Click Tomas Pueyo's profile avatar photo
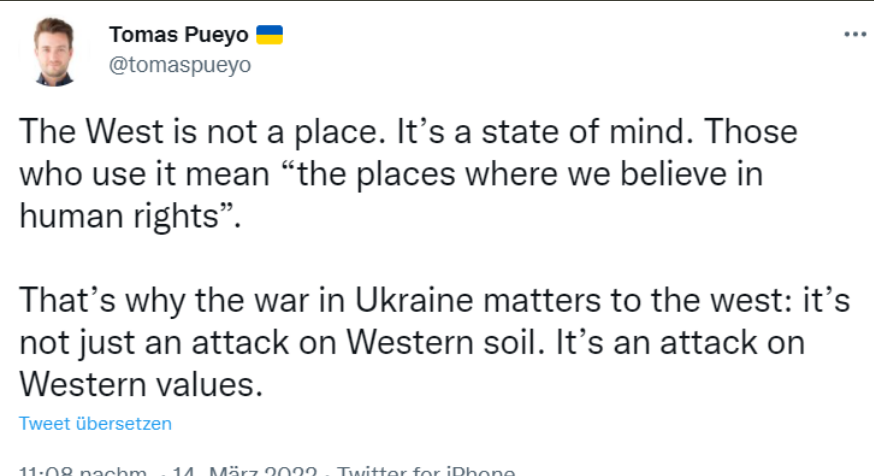 pyautogui.click(x=54, y=51)
